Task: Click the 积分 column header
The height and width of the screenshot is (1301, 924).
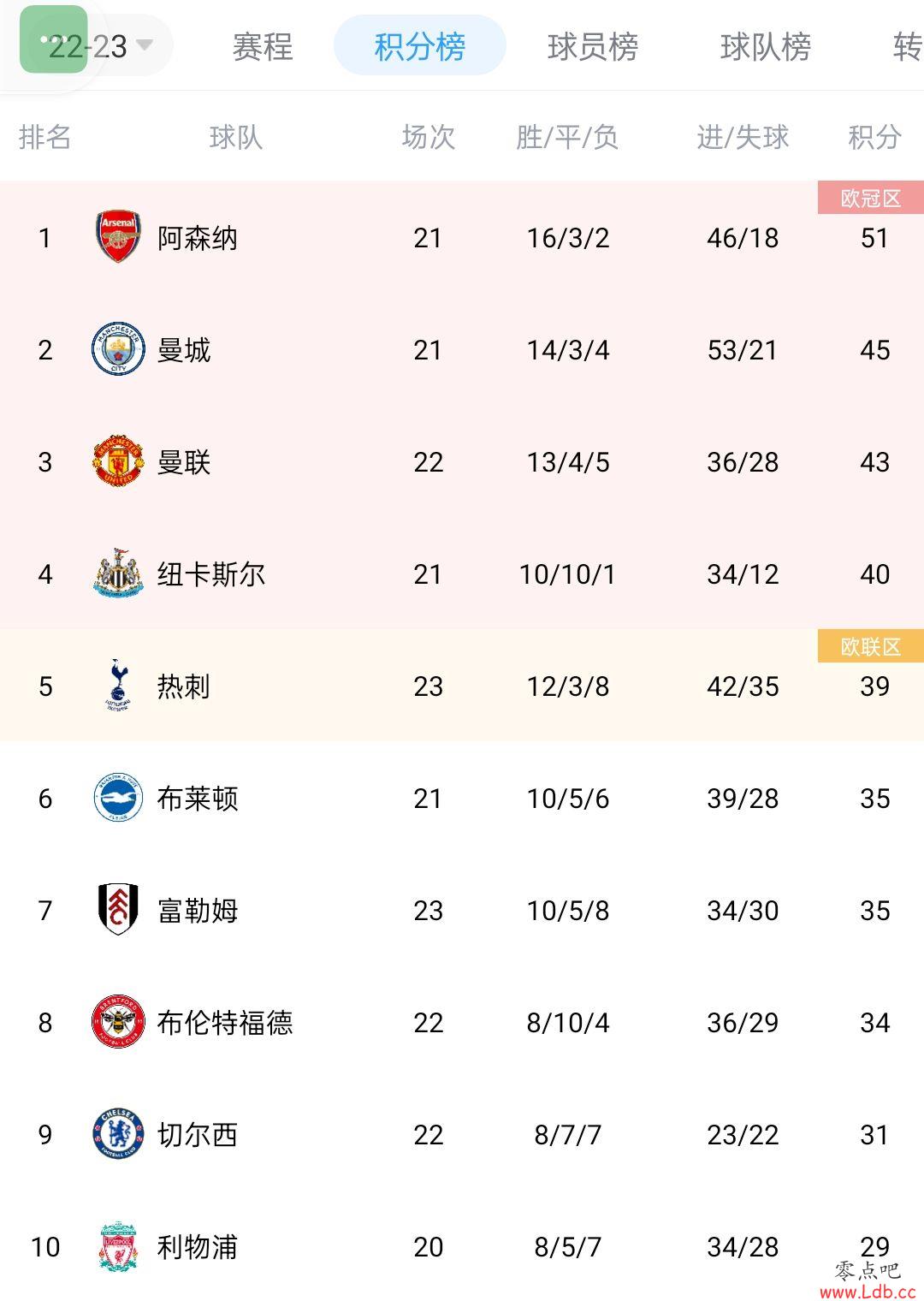Action: click(874, 137)
